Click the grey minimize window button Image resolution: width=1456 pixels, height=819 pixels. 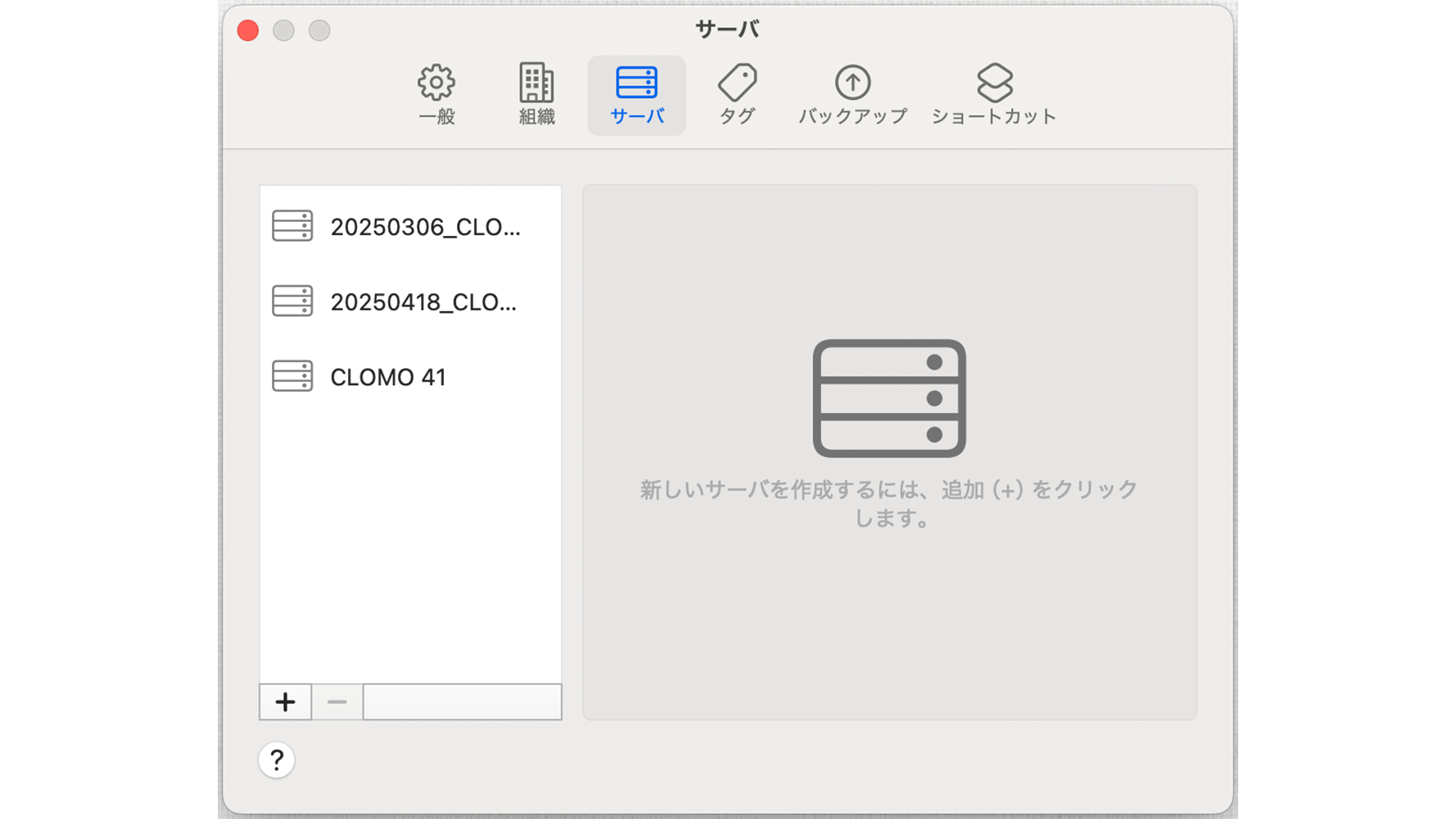pyautogui.click(x=283, y=30)
